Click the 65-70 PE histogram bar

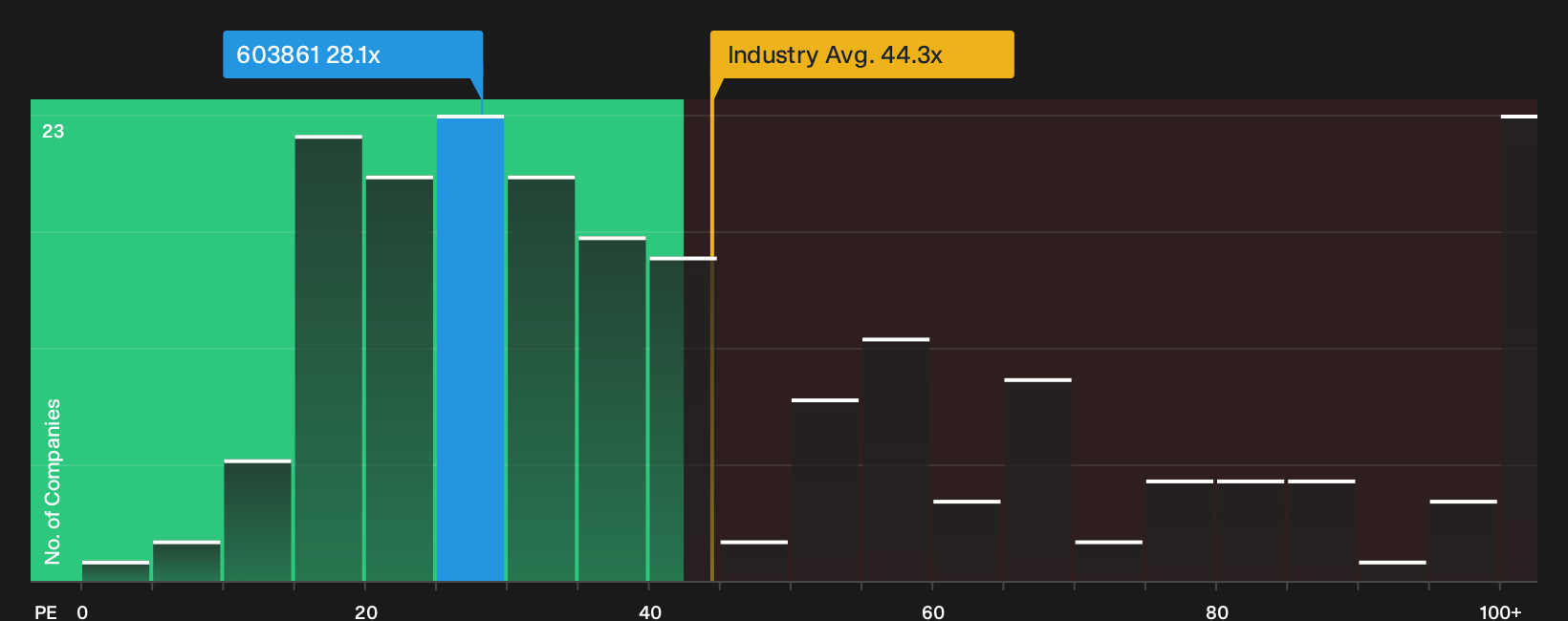point(1037,480)
